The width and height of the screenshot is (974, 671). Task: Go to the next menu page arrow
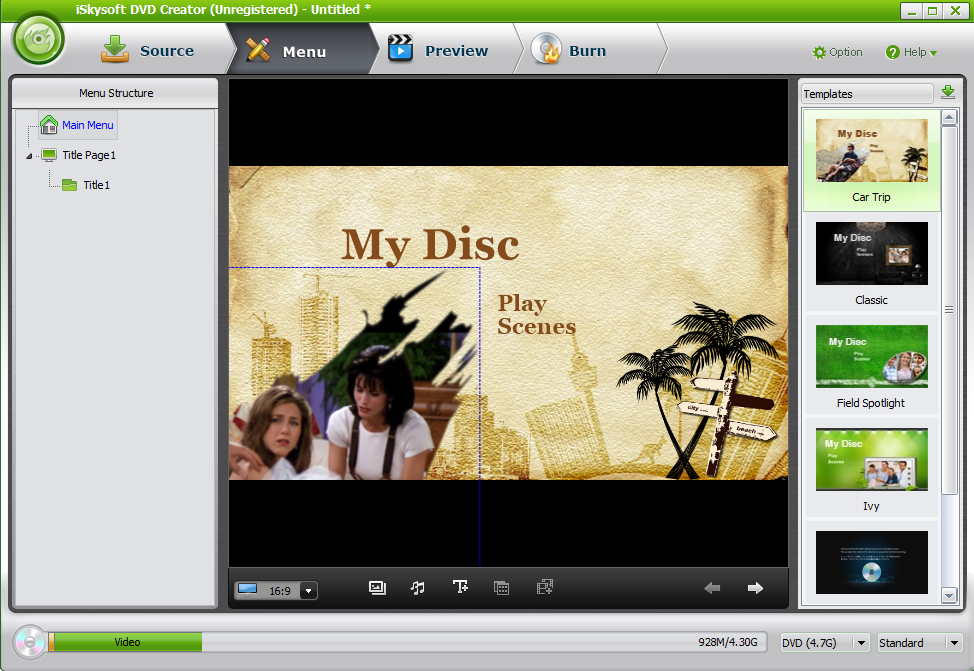coord(755,588)
